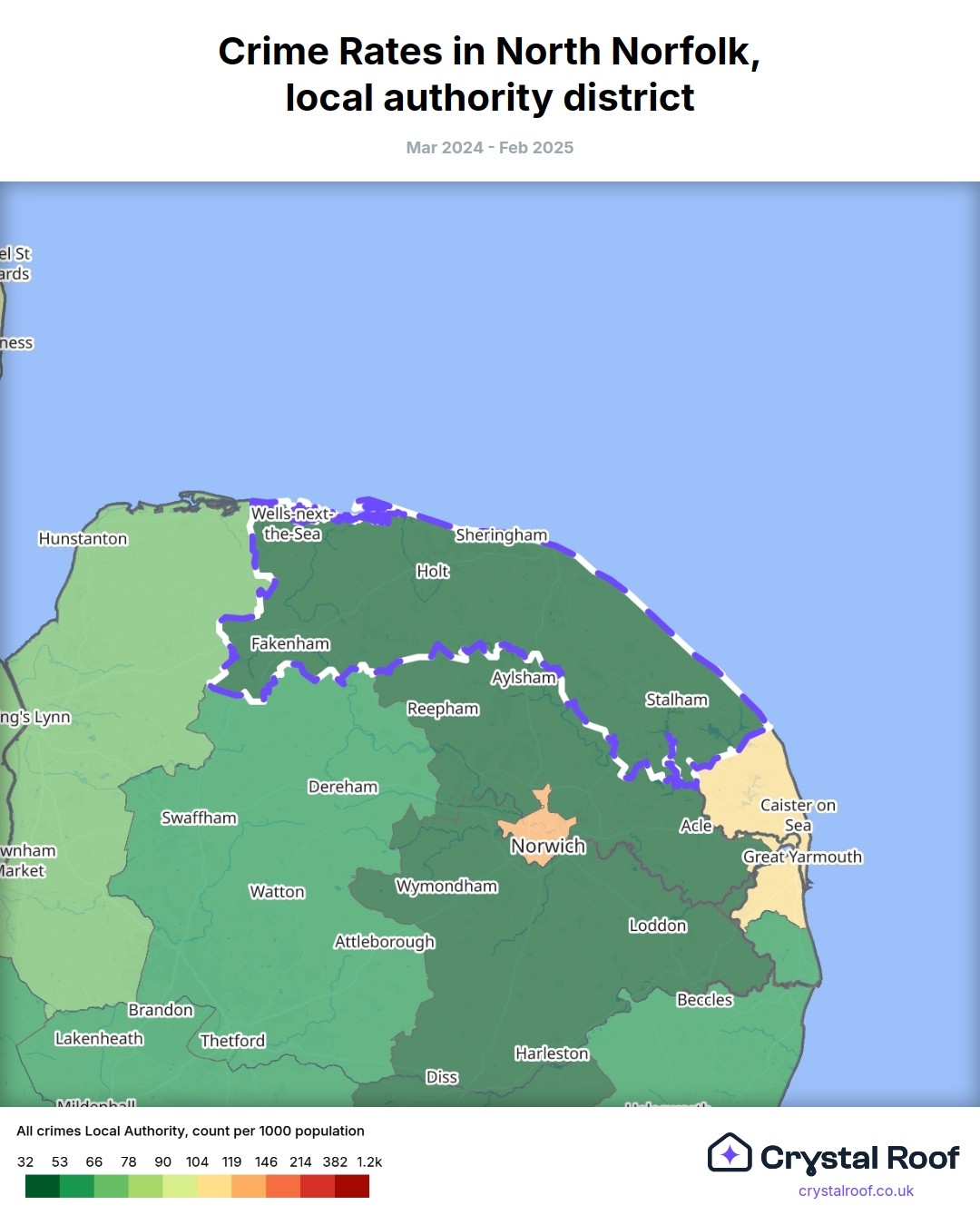Select the Aylsham town label
Viewport: 980px width, 1225px height.
[x=524, y=677]
